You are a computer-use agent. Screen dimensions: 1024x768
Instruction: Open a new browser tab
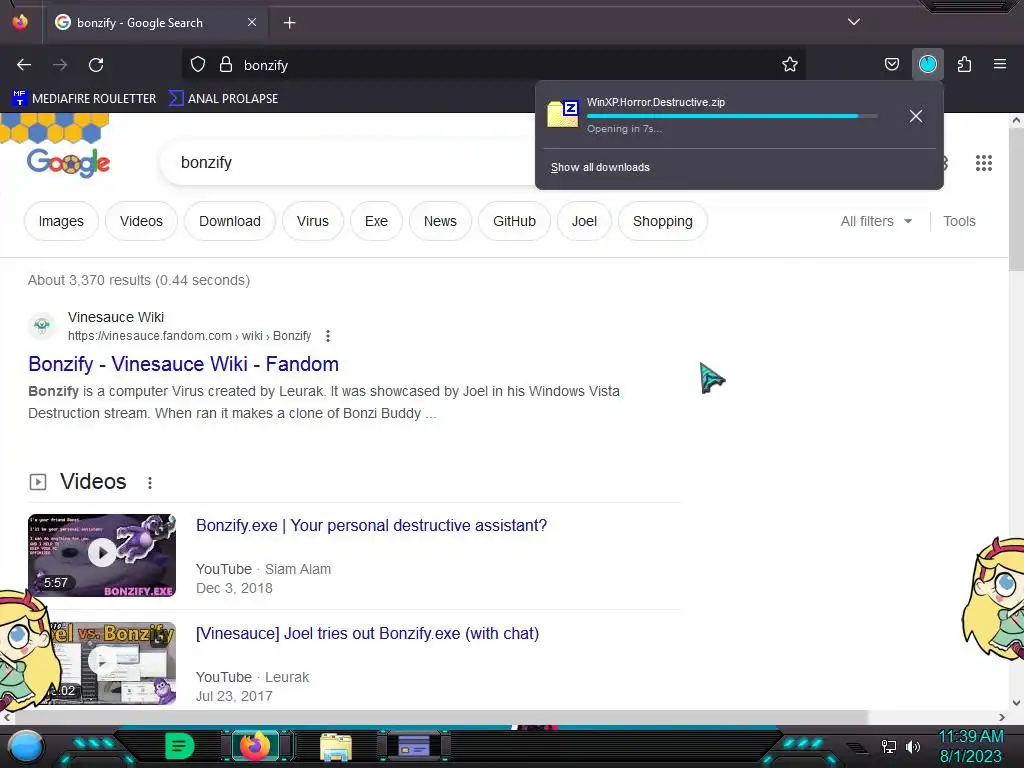289,23
